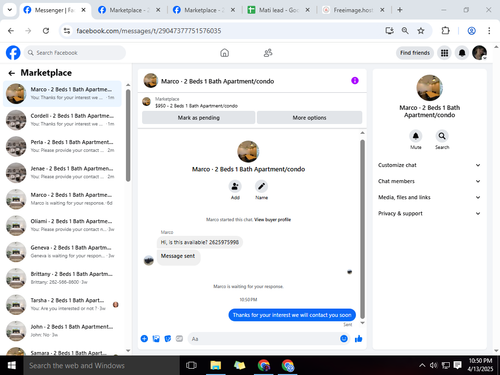This screenshot has width=500, height=375.
Task: Open the notifications bell in Facebook header
Action: 462,53
